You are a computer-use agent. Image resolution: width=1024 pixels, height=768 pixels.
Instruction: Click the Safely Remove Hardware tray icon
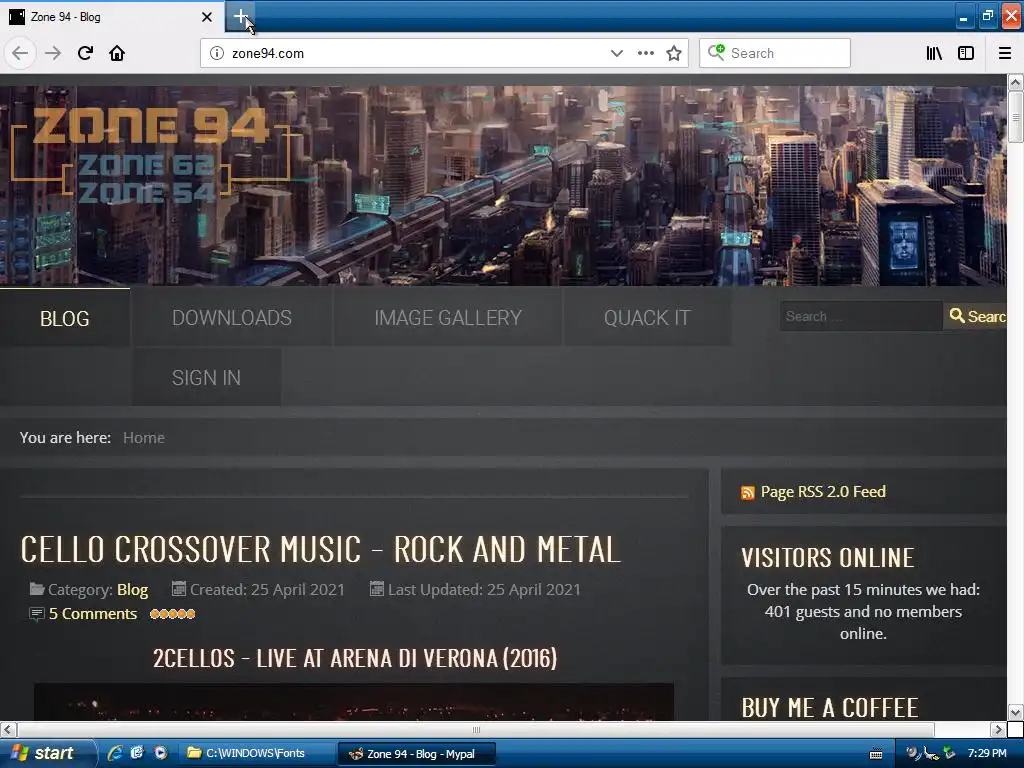[x=950, y=754]
